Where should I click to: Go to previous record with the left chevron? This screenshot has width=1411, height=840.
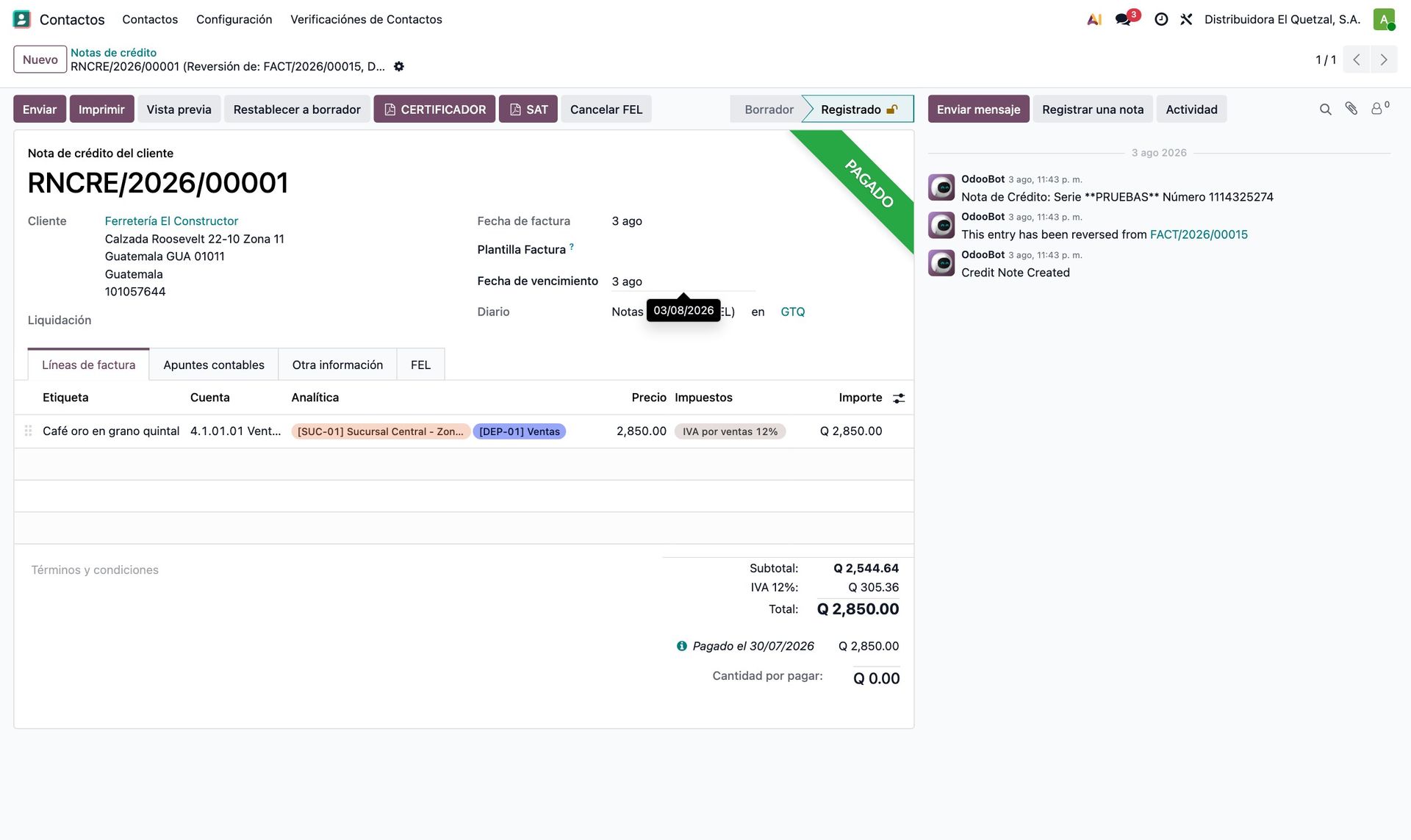[x=1357, y=60]
